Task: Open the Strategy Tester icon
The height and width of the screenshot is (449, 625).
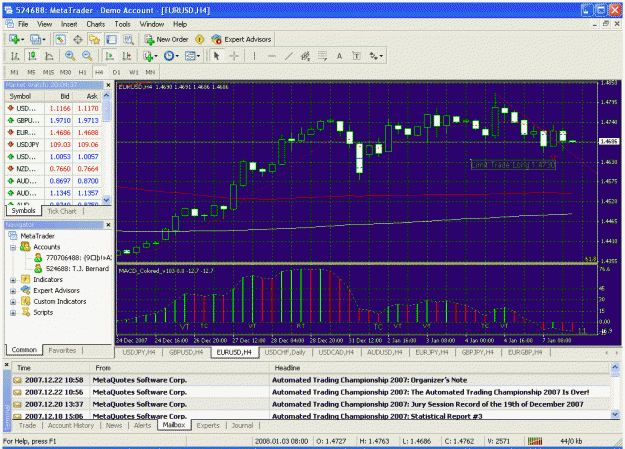Action: [x=128, y=39]
